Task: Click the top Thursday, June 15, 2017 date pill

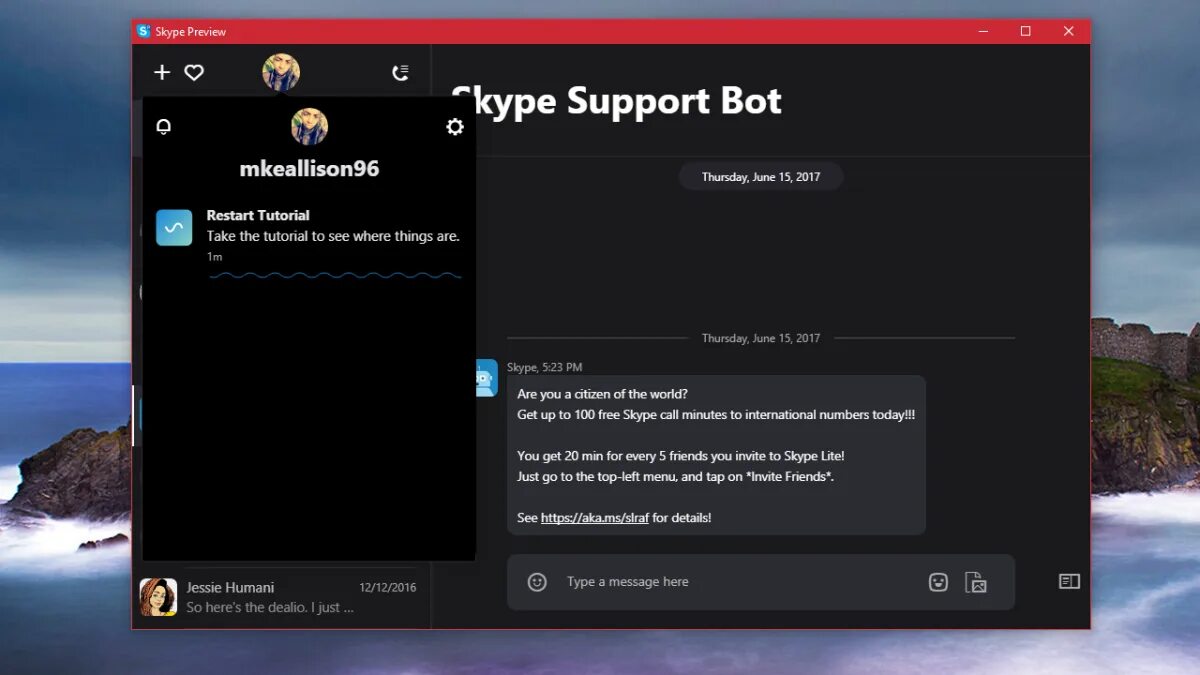Action: click(x=761, y=177)
